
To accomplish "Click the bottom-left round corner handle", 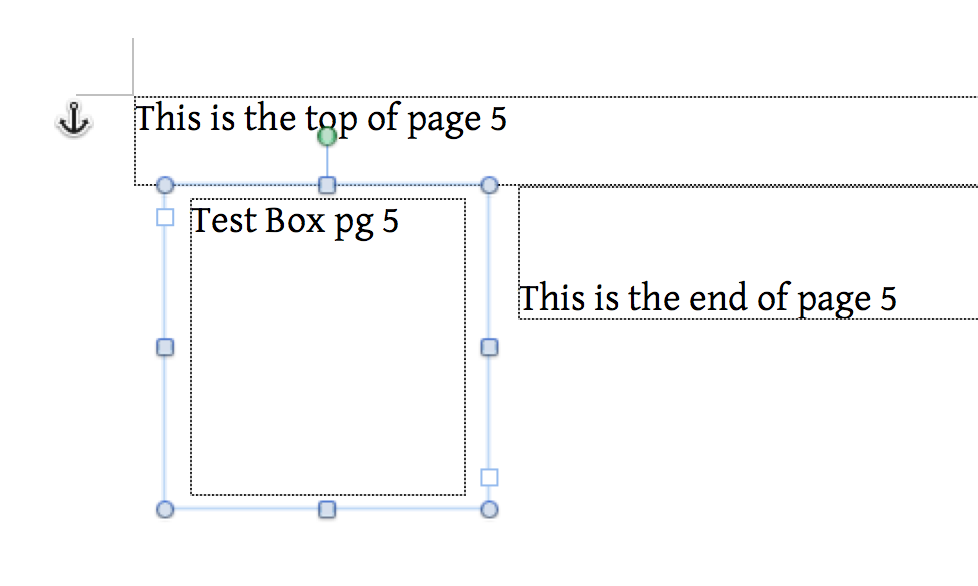I will click(x=165, y=509).
